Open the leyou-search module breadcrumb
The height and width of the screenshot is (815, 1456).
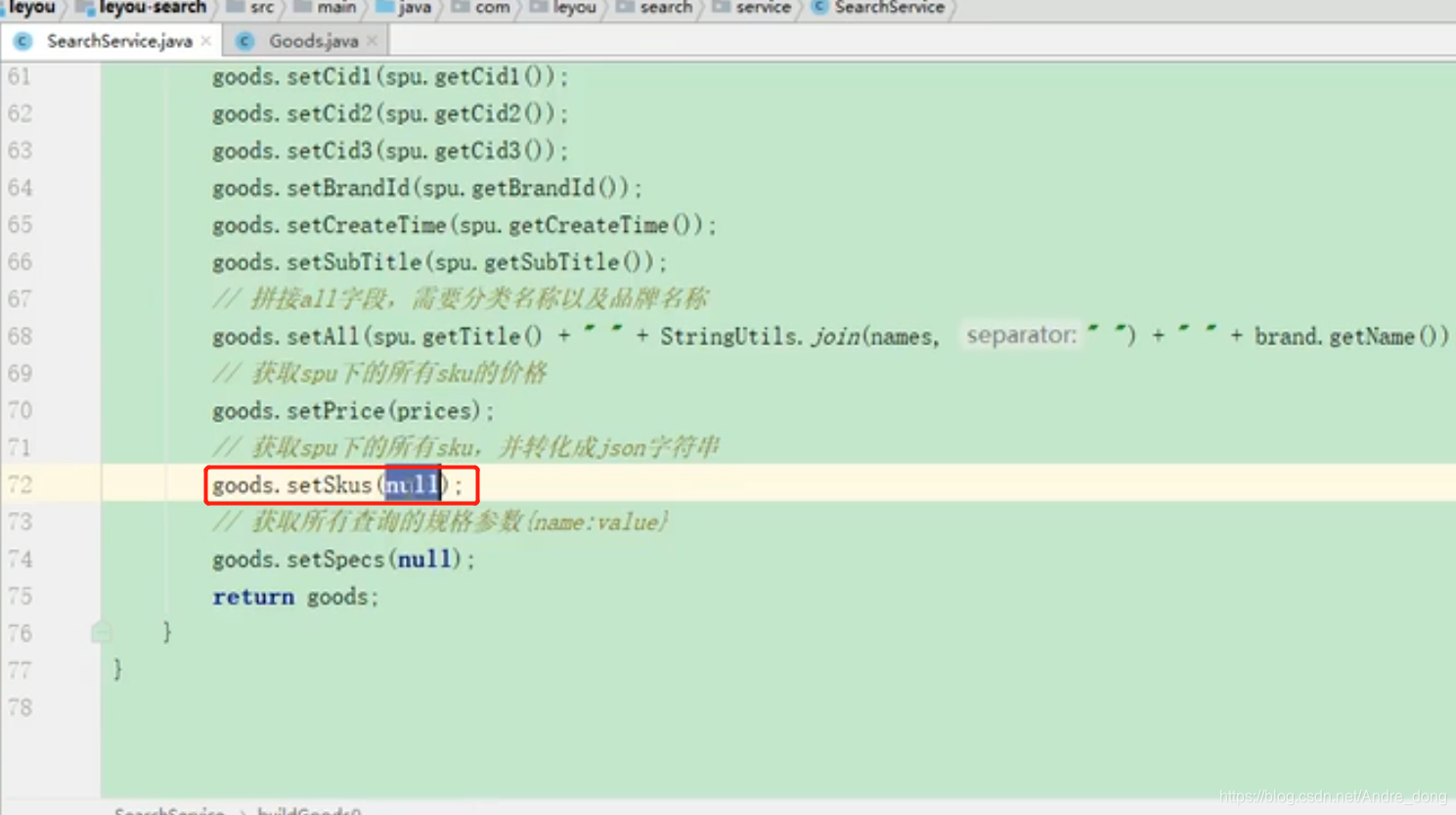[x=153, y=8]
